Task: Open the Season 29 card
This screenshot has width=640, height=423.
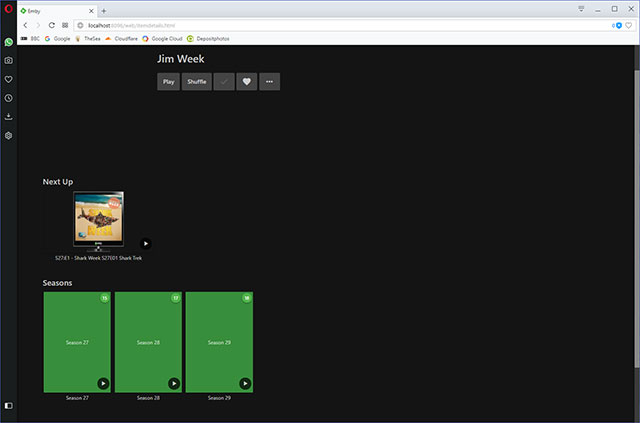Action: click(x=219, y=342)
